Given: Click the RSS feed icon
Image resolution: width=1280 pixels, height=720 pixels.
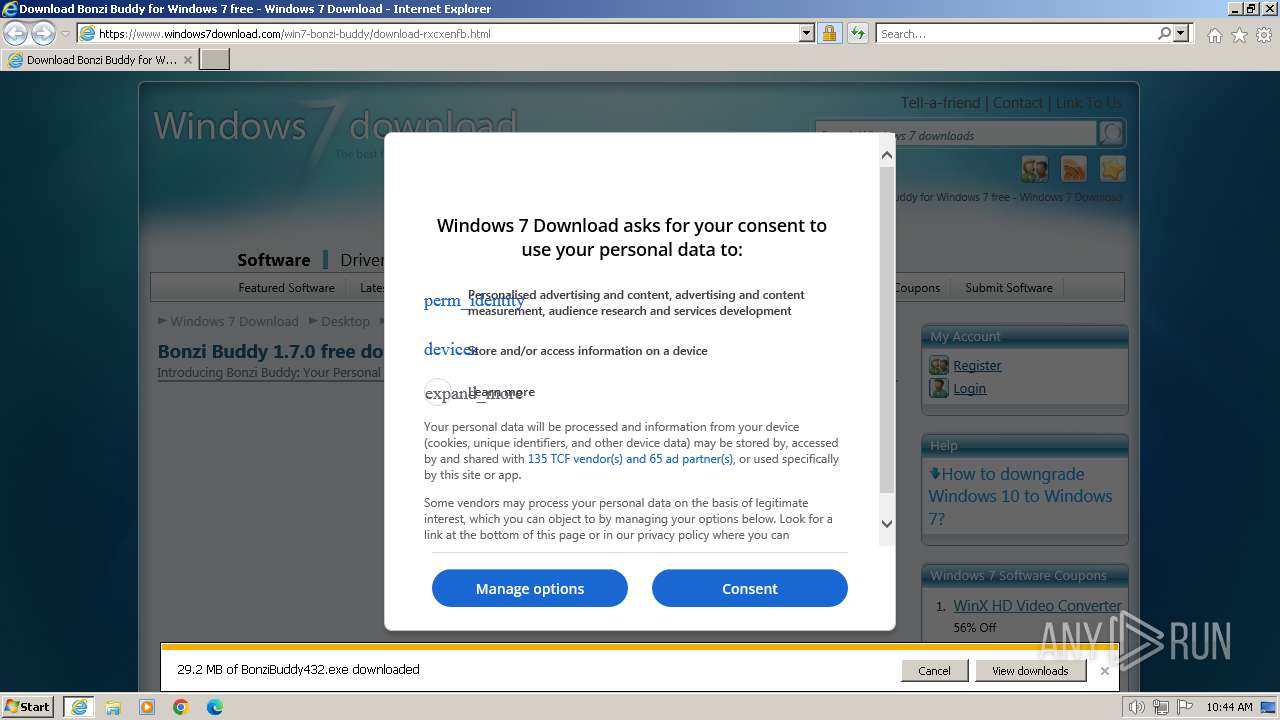Looking at the screenshot, I should (x=1074, y=169).
